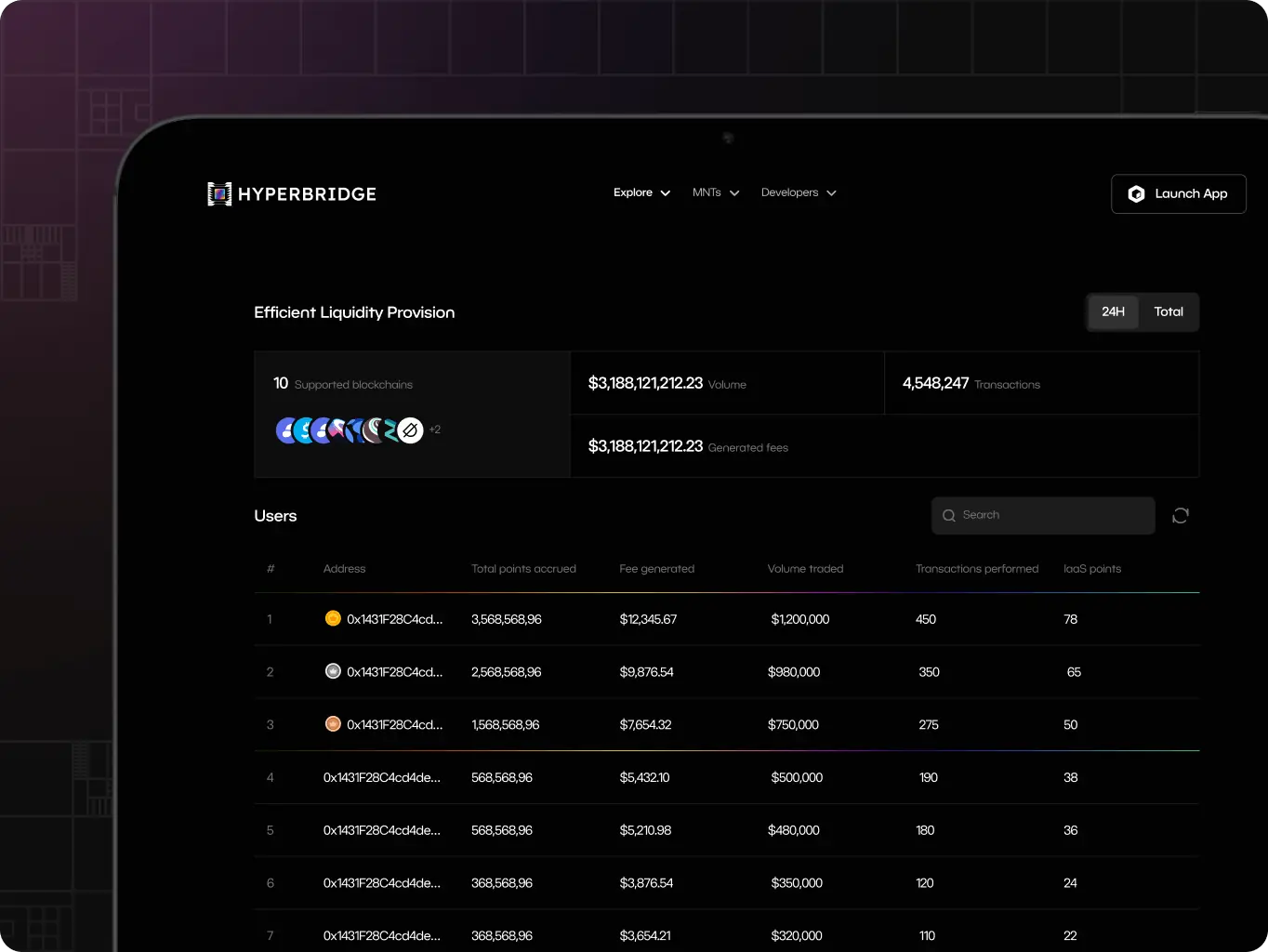Image resolution: width=1268 pixels, height=952 pixels.
Task: Click the Users section heading
Action: (275, 516)
